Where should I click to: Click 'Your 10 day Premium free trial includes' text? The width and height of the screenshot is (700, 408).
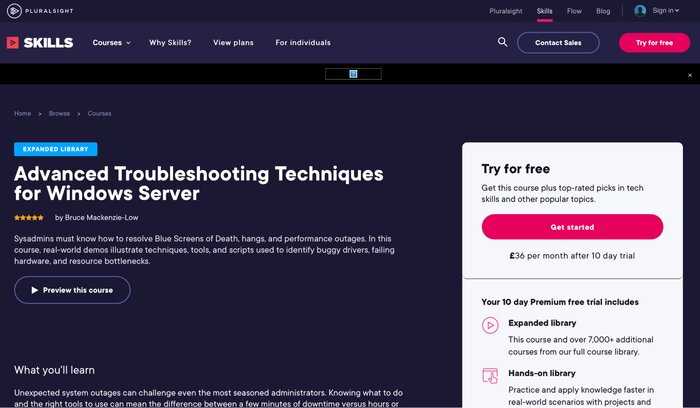(560, 302)
